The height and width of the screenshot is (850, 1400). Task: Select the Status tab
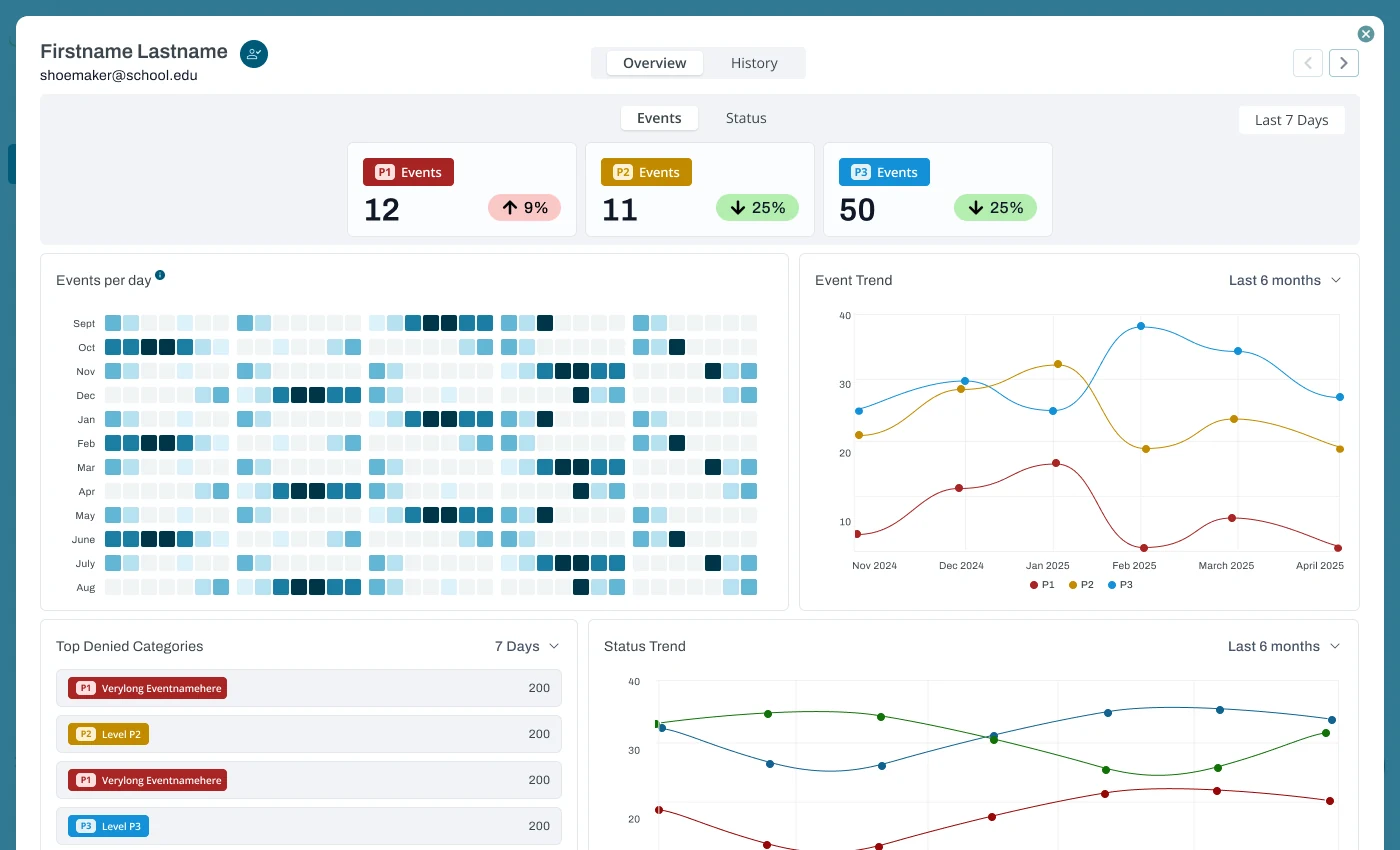click(x=746, y=118)
